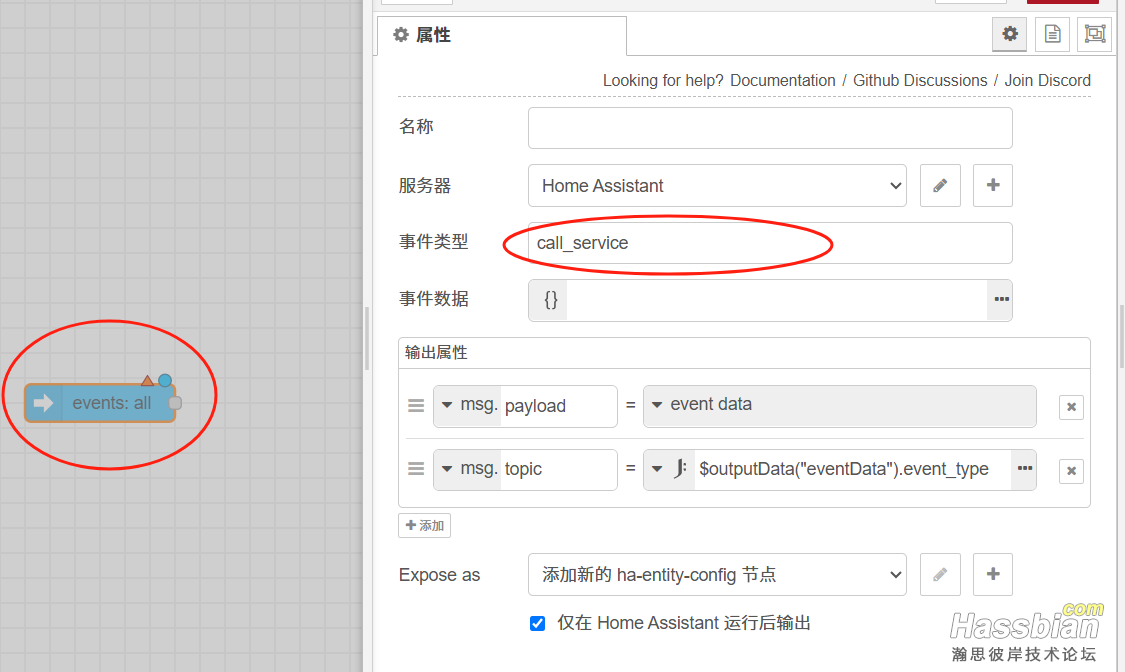Screen dimensions: 1125x672
Task: Grab reorder handle of payload row
Action: tap(416, 406)
